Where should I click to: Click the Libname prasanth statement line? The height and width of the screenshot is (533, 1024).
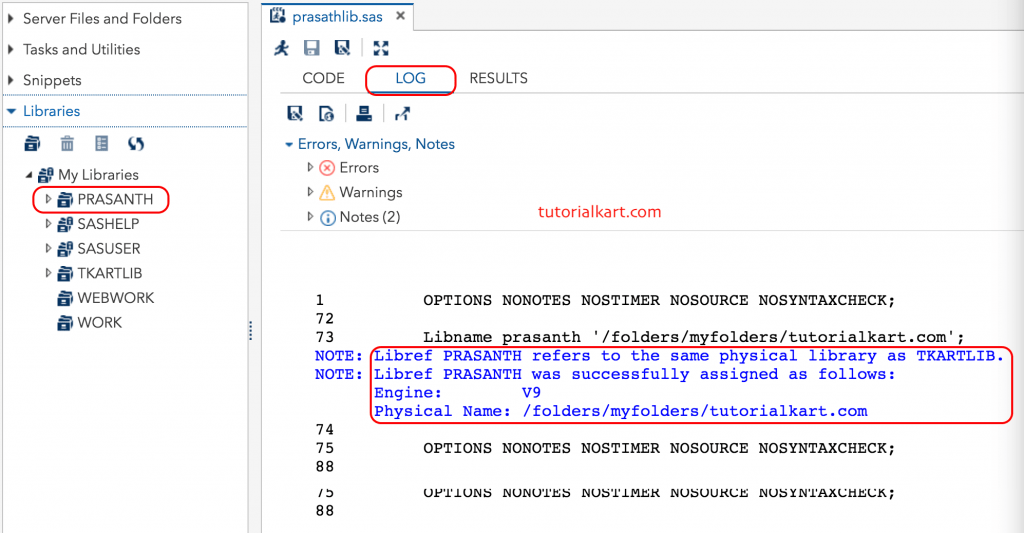pos(694,337)
